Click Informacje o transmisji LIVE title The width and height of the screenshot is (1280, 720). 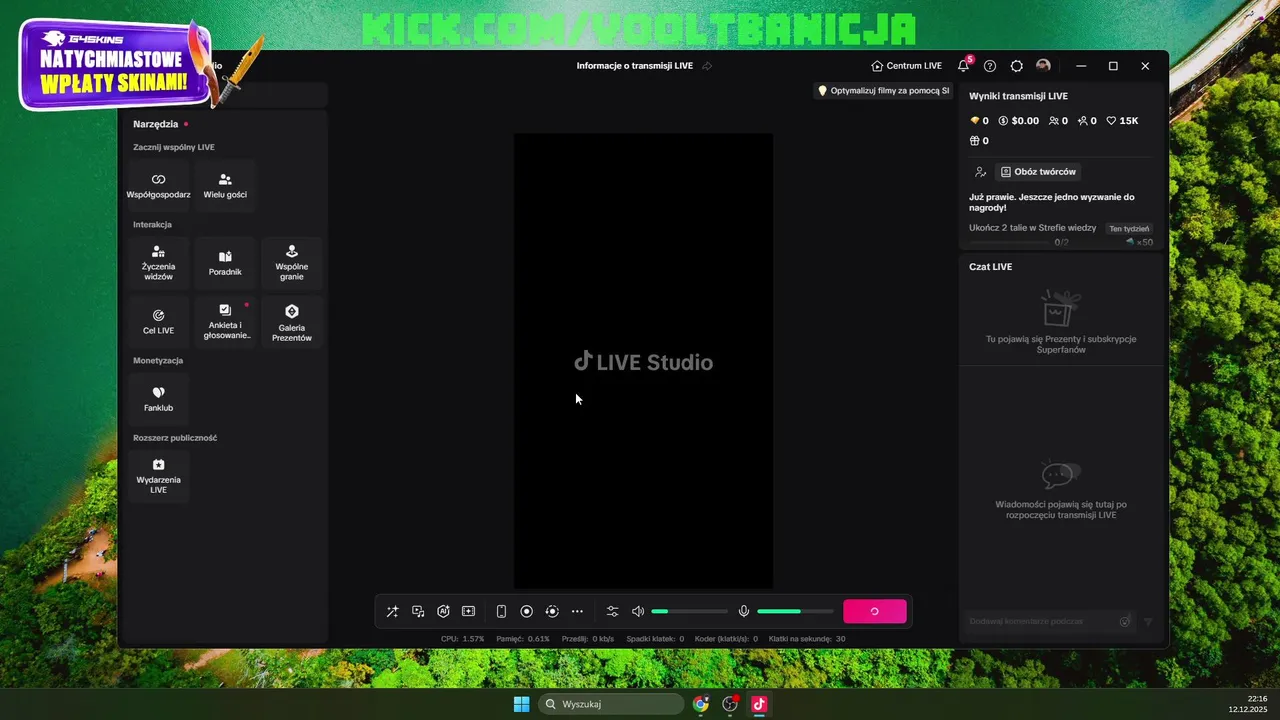point(634,66)
